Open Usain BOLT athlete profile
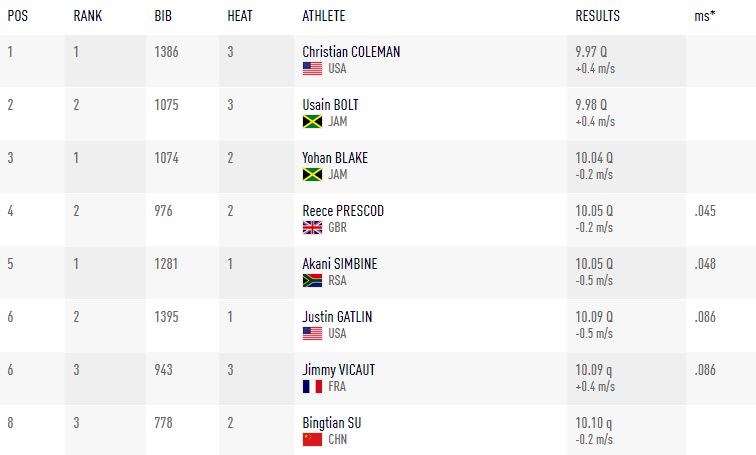Viewport: 756px width, 455px height. (333, 105)
